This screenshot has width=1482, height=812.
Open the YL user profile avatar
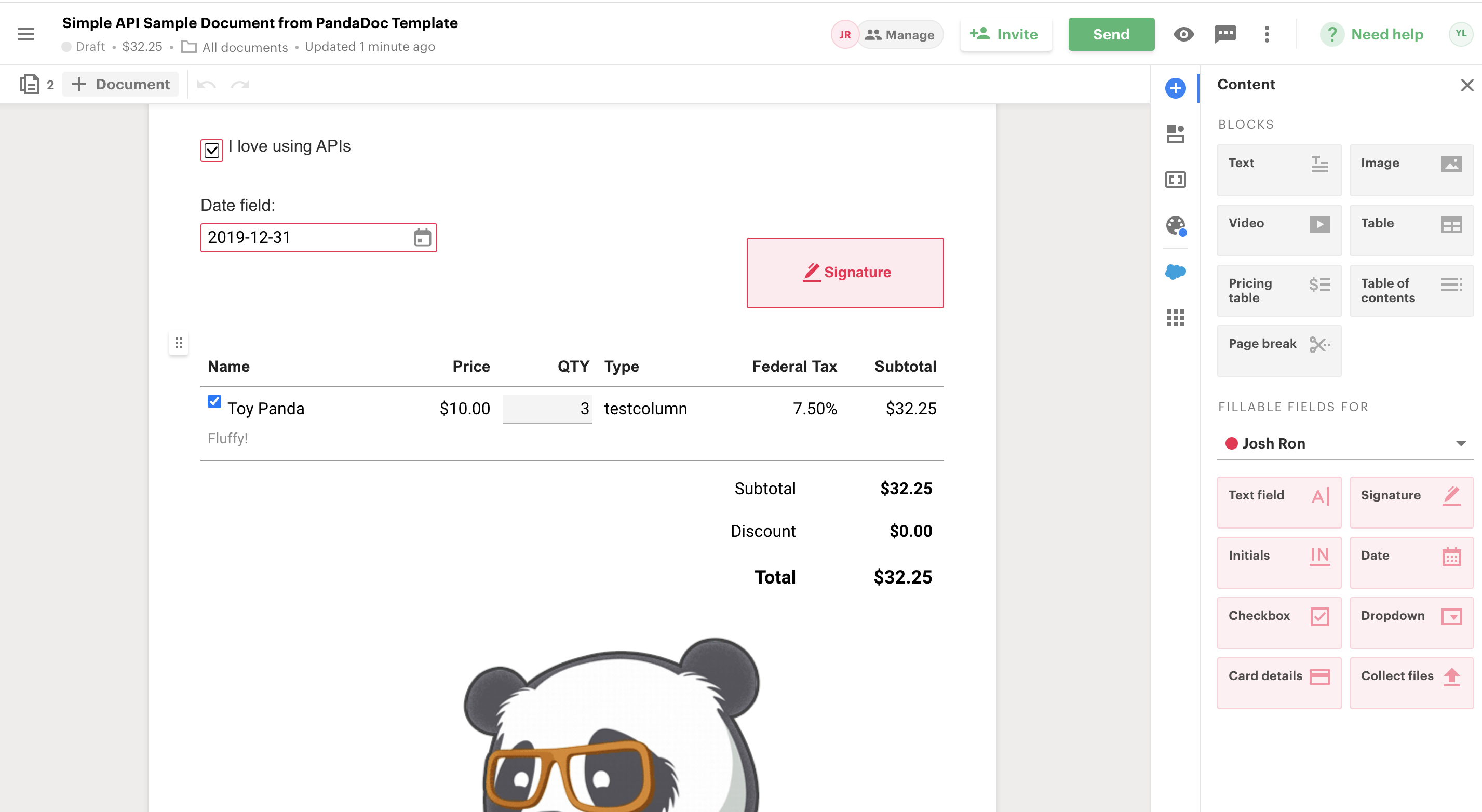1460,34
